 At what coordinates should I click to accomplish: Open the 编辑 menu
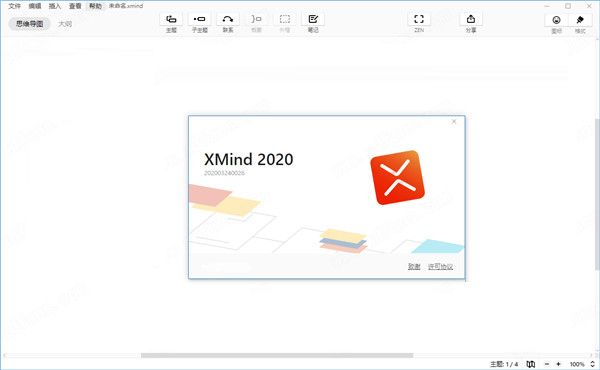tap(35, 6)
